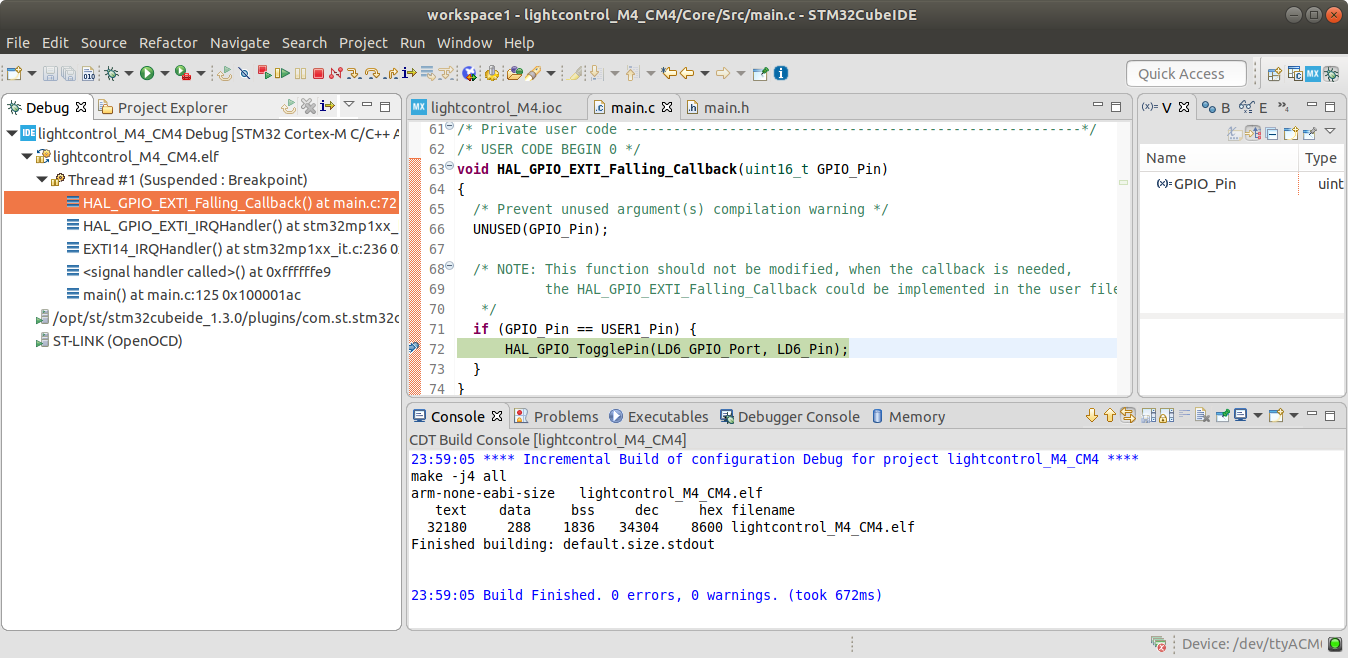Image resolution: width=1348 pixels, height=658 pixels.
Task: Select the GPIO_Pin variable row
Action: coord(1242,184)
